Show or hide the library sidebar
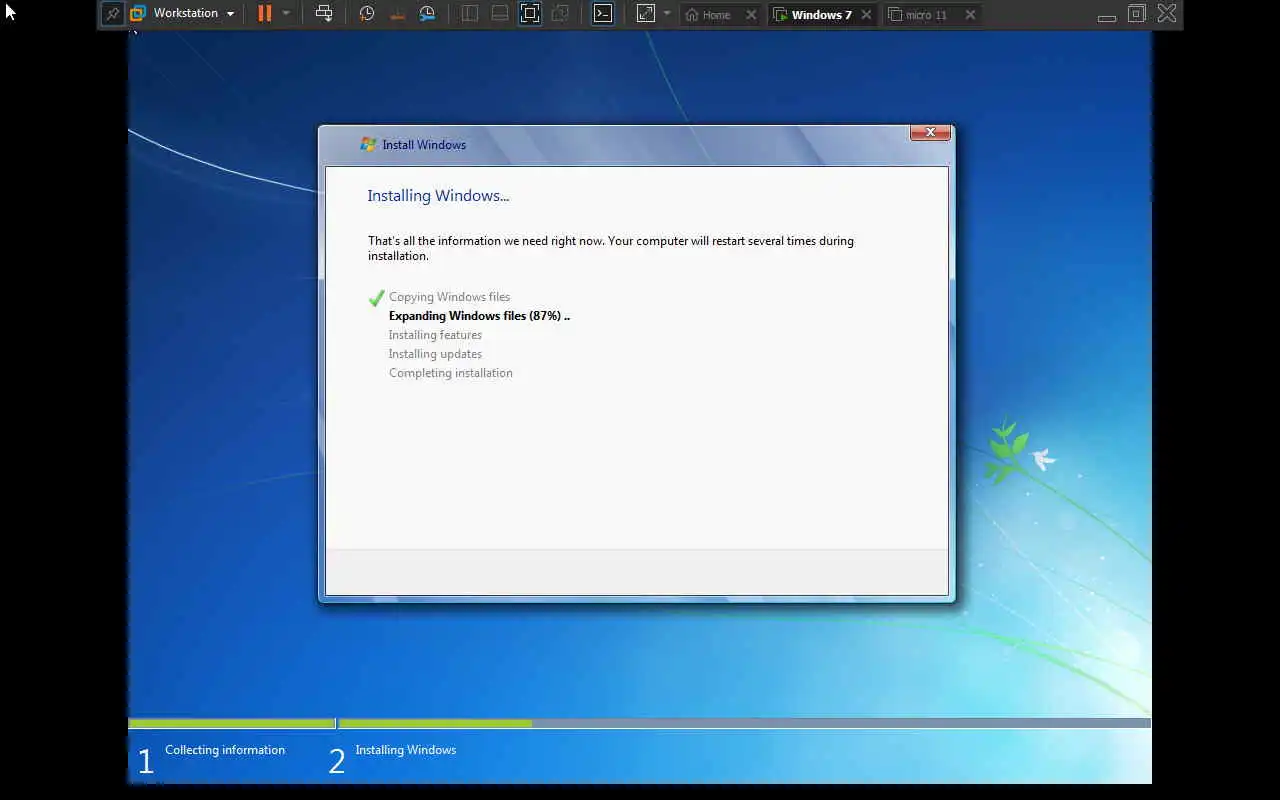1280x800 pixels. (x=470, y=14)
